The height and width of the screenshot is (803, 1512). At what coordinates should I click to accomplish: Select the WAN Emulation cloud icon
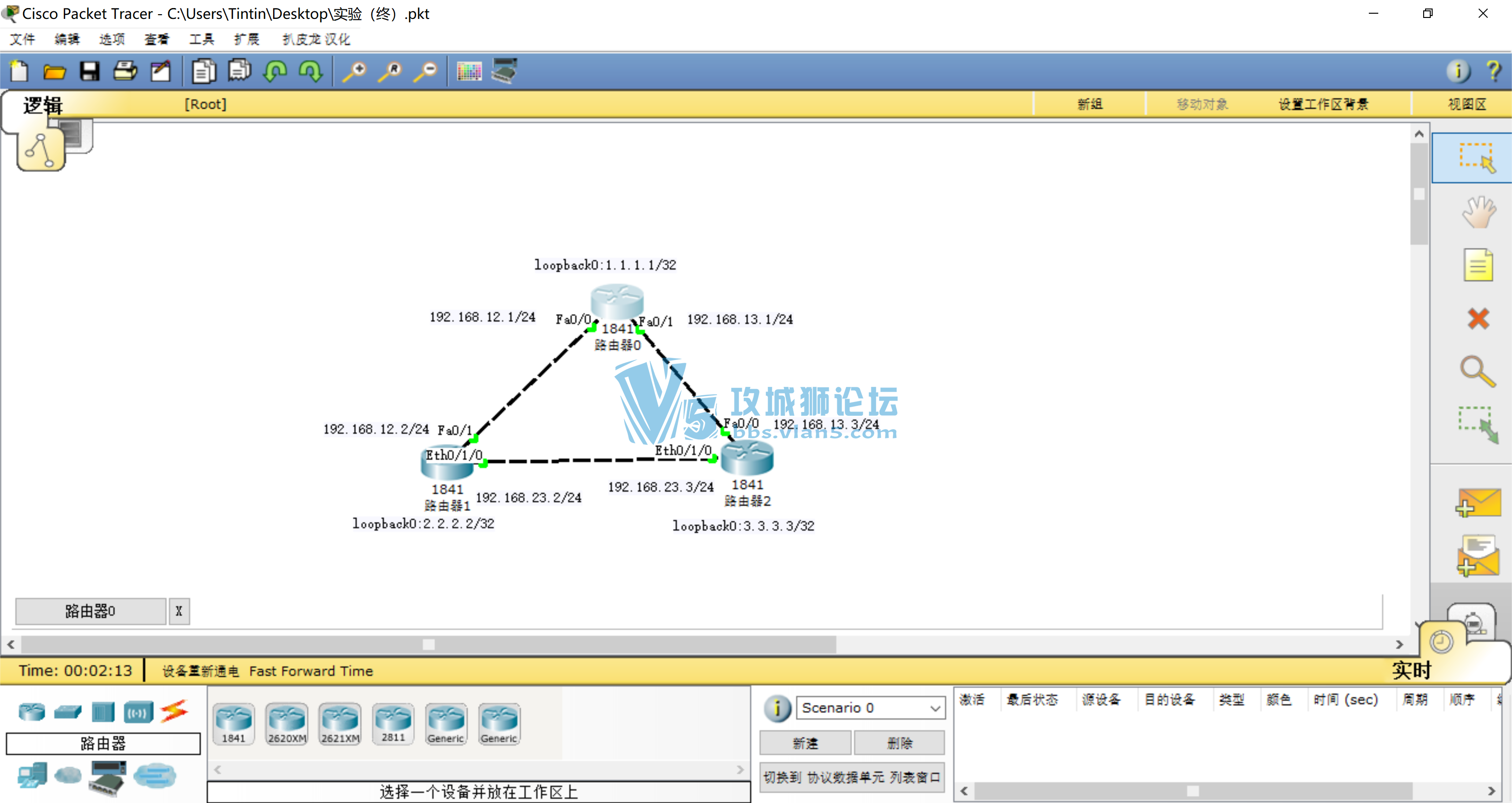coord(68,776)
